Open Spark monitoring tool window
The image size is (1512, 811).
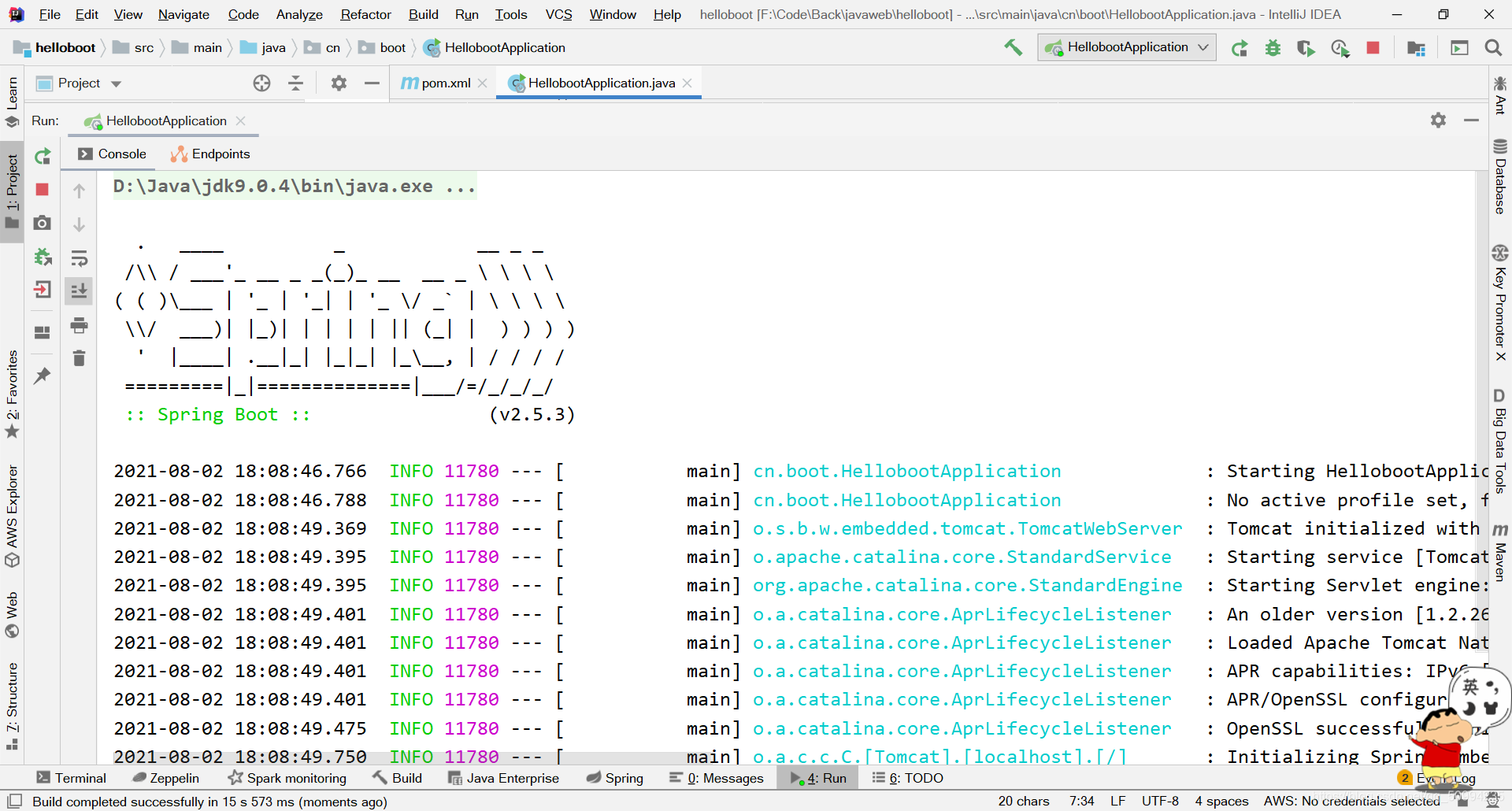coord(287,778)
